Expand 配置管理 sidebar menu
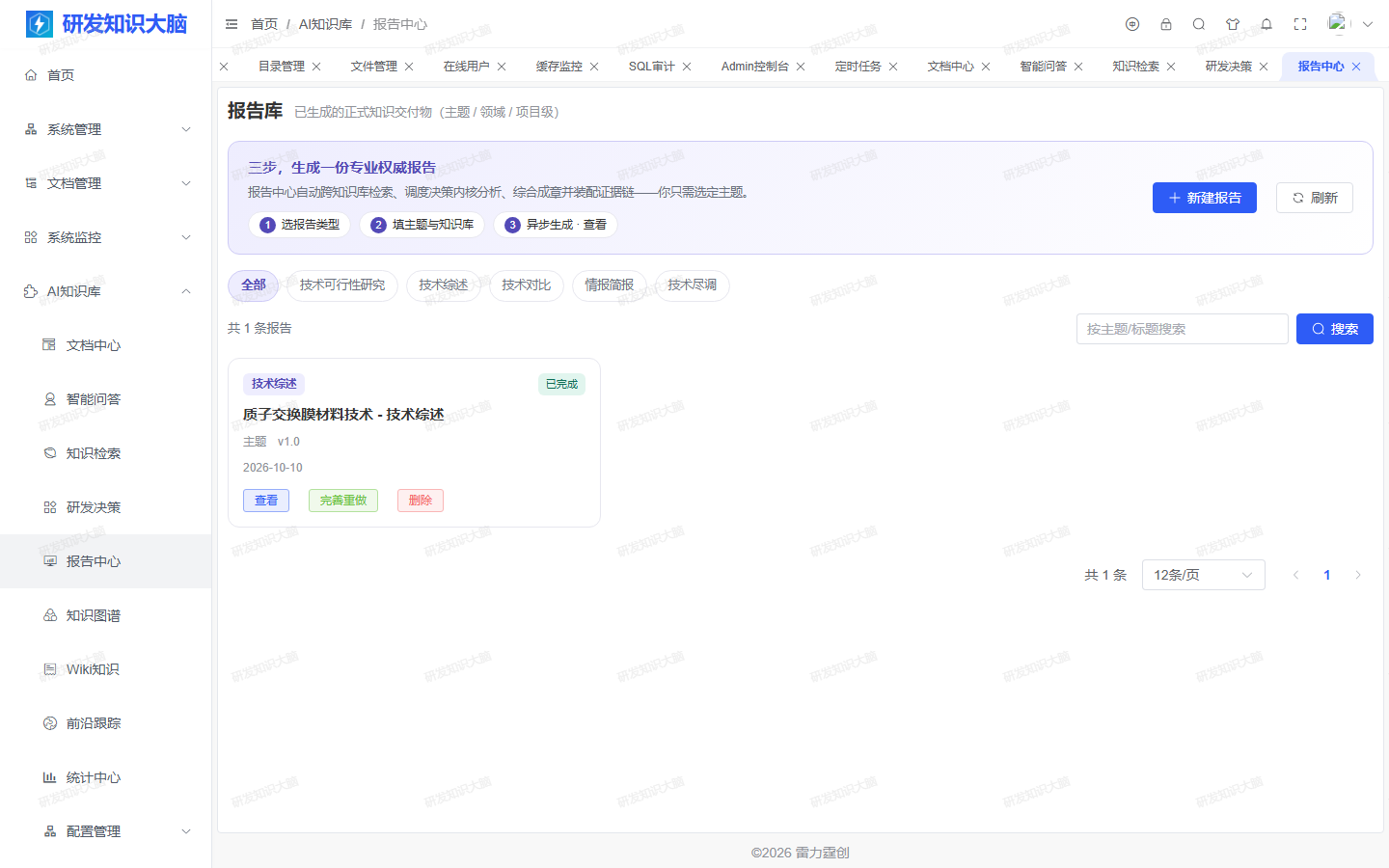Viewport: 1389px width, 868px height. click(x=106, y=831)
